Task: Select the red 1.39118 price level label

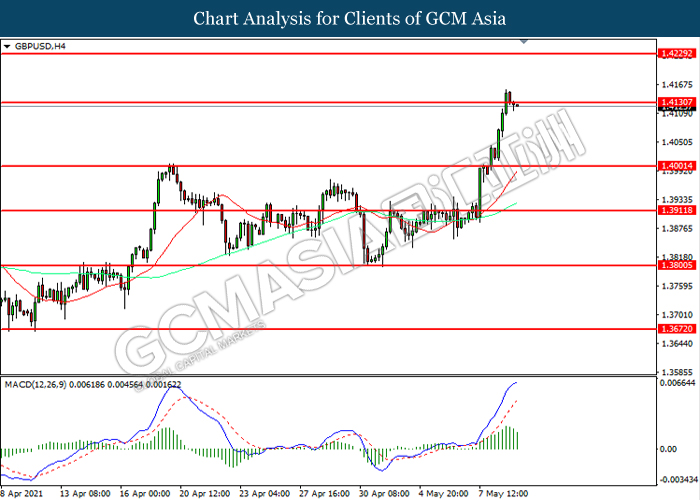Action: [x=677, y=210]
